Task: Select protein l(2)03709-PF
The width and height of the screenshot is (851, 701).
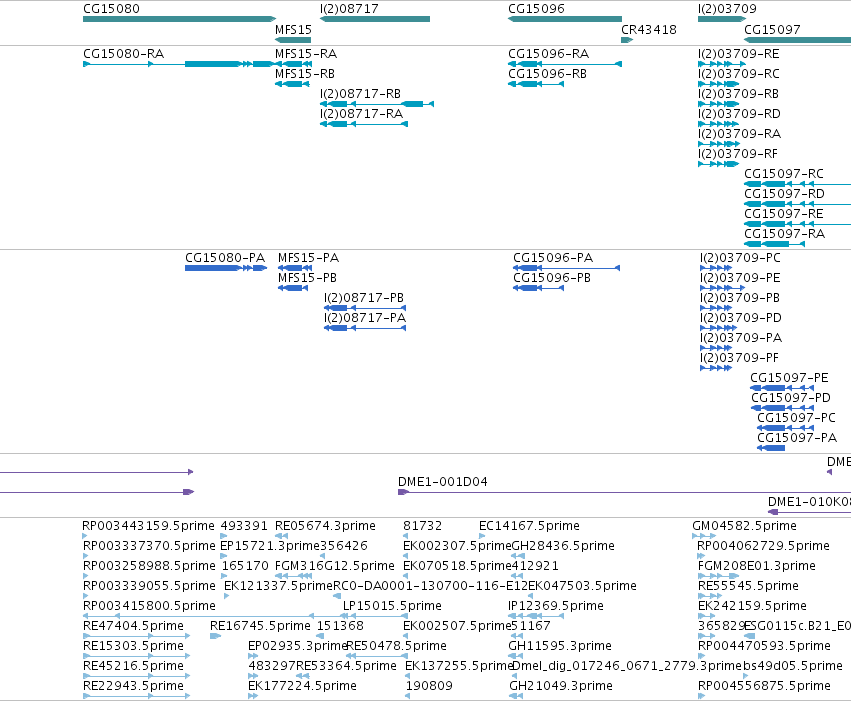Action: (739, 358)
